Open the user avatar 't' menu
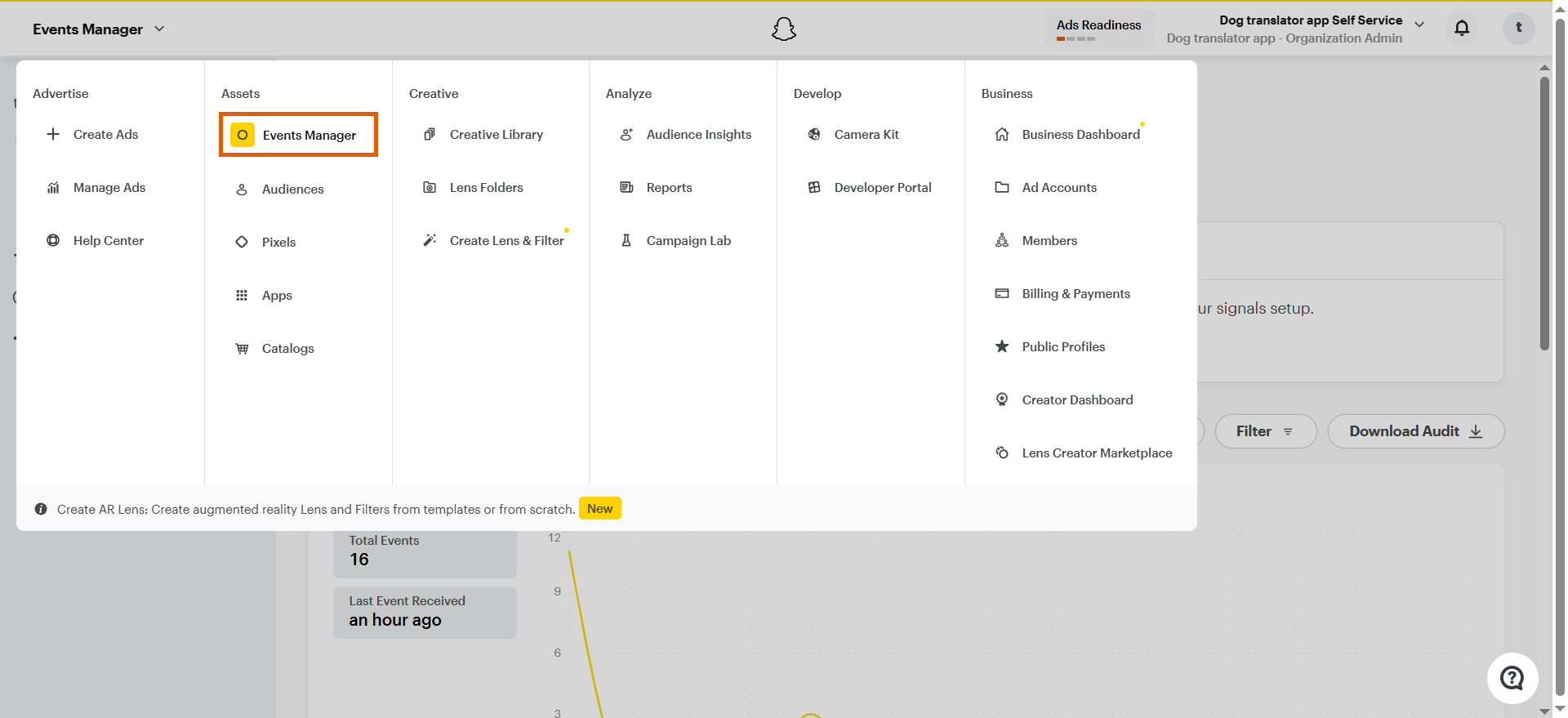This screenshot has width=1568, height=718. (1519, 28)
